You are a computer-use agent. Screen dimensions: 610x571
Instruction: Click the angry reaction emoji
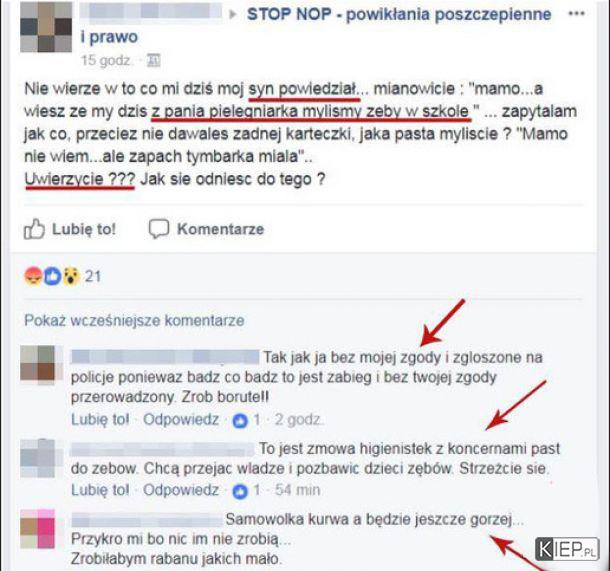[x=33, y=276]
